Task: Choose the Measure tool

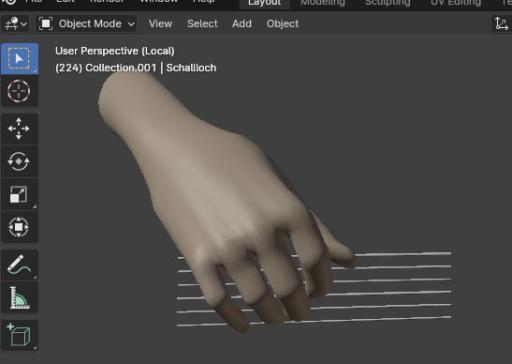Action: (19, 298)
